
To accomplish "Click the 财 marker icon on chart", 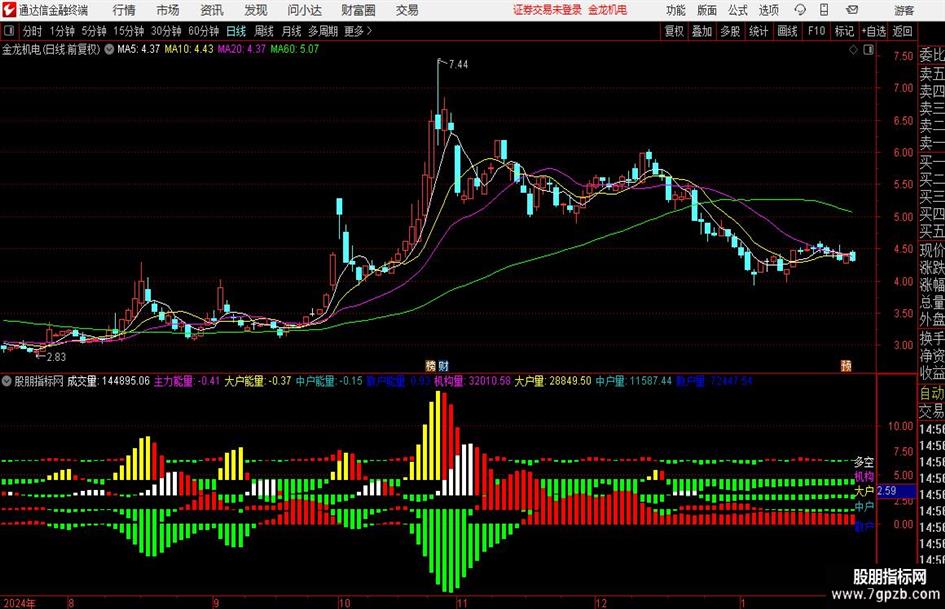I will [444, 365].
